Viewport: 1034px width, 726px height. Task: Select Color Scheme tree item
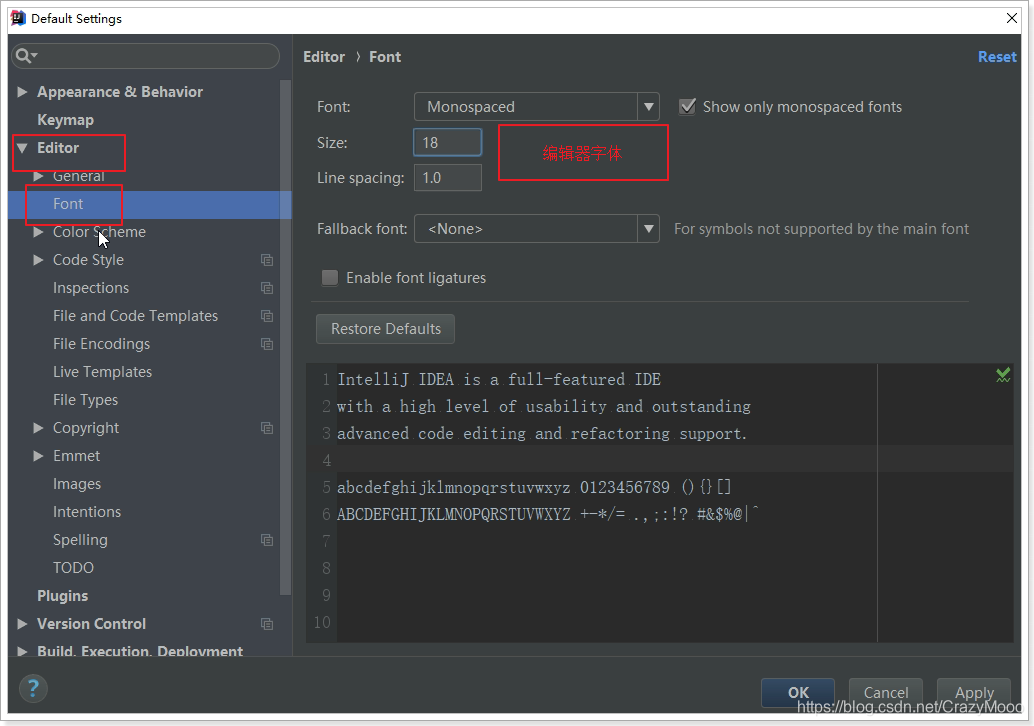(x=99, y=232)
